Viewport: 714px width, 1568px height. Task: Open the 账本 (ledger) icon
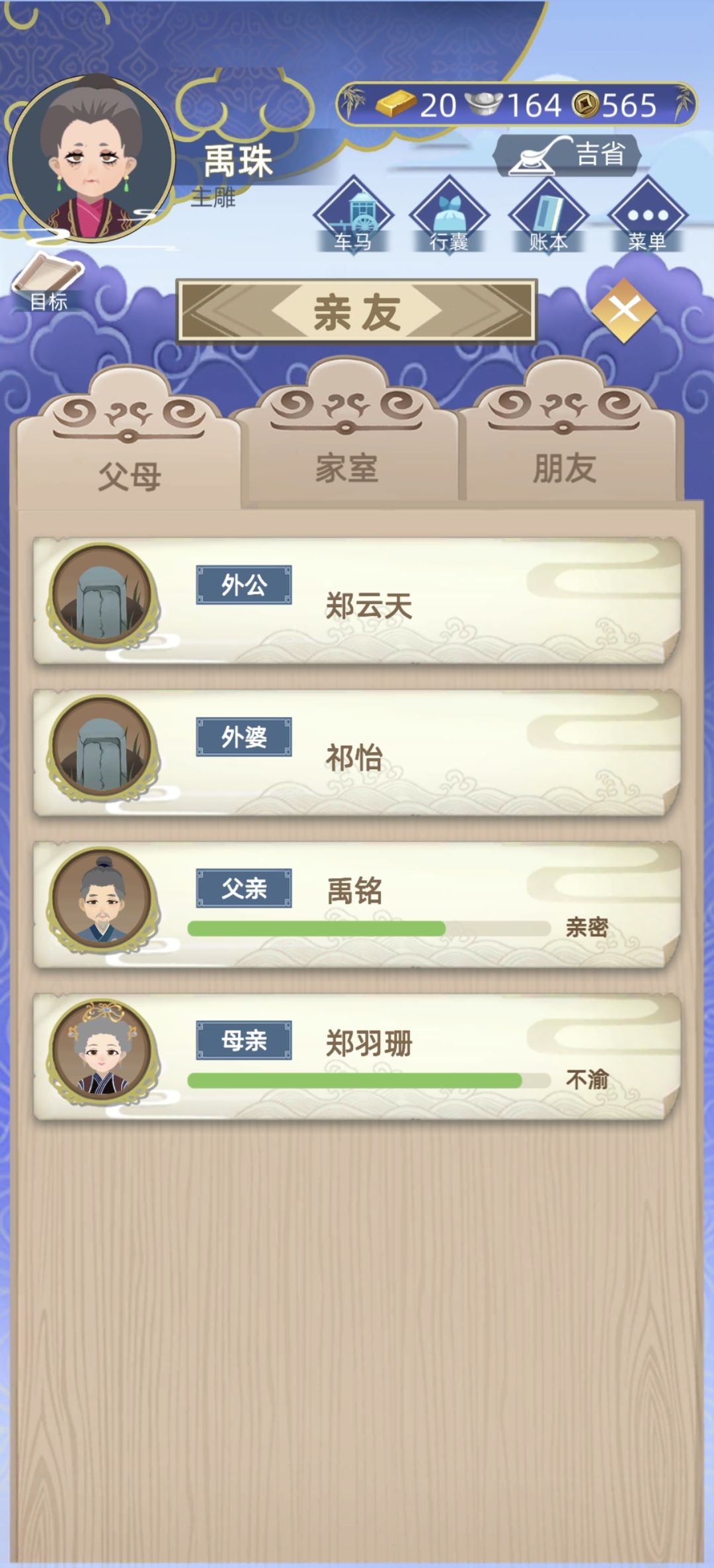[x=549, y=215]
